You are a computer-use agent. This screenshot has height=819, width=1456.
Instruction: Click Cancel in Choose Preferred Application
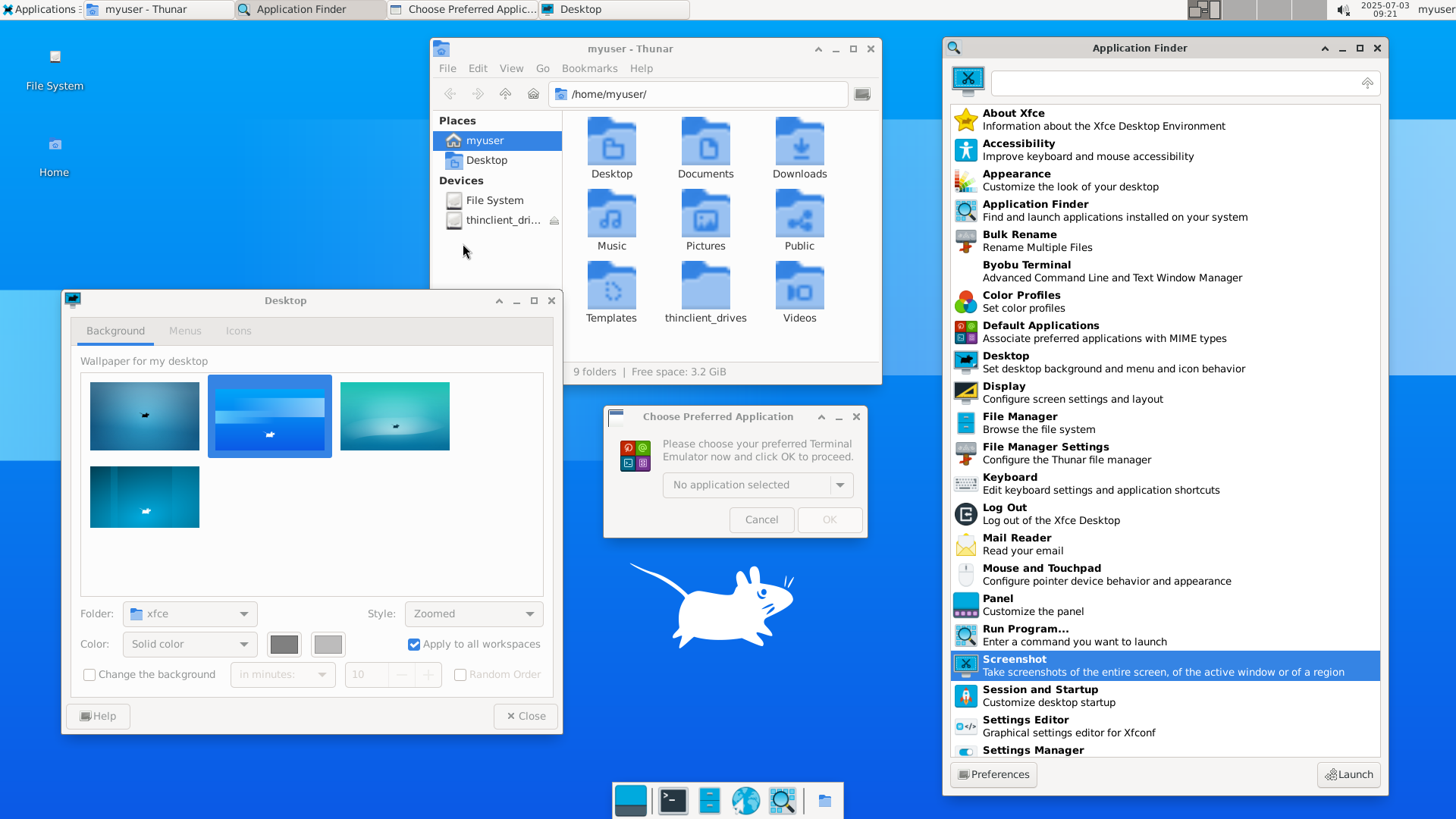pyautogui.click(x=761, y=520)
